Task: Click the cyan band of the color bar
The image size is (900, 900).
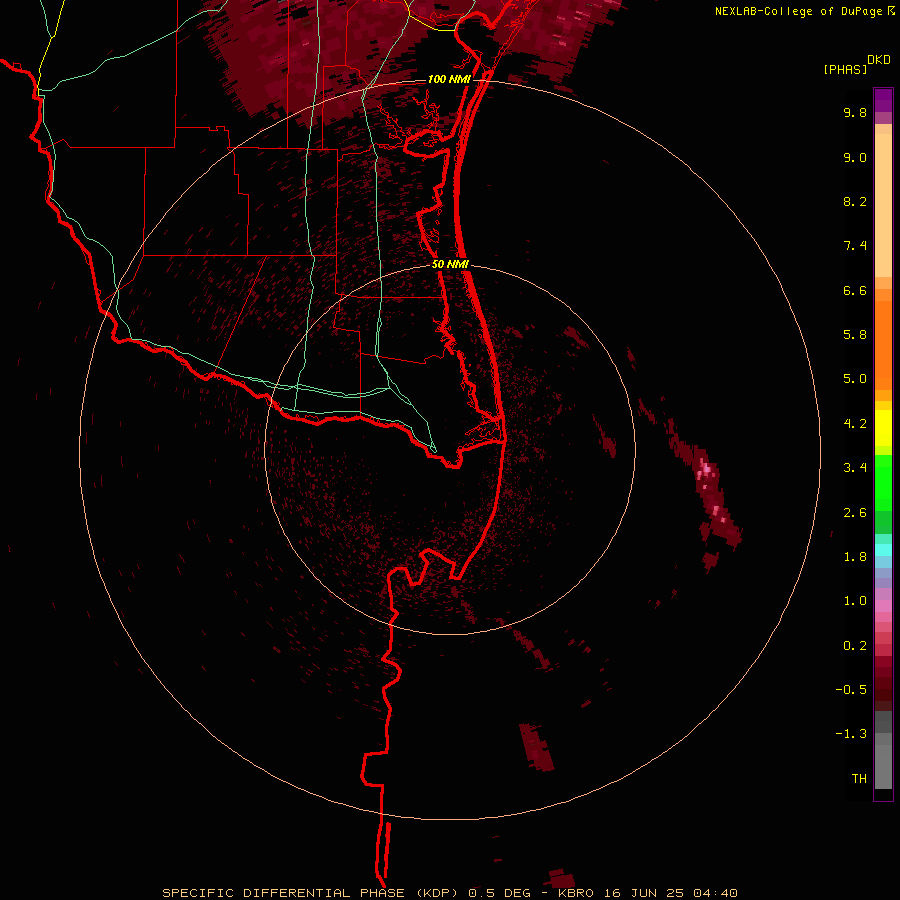Action: coord(883,550)
